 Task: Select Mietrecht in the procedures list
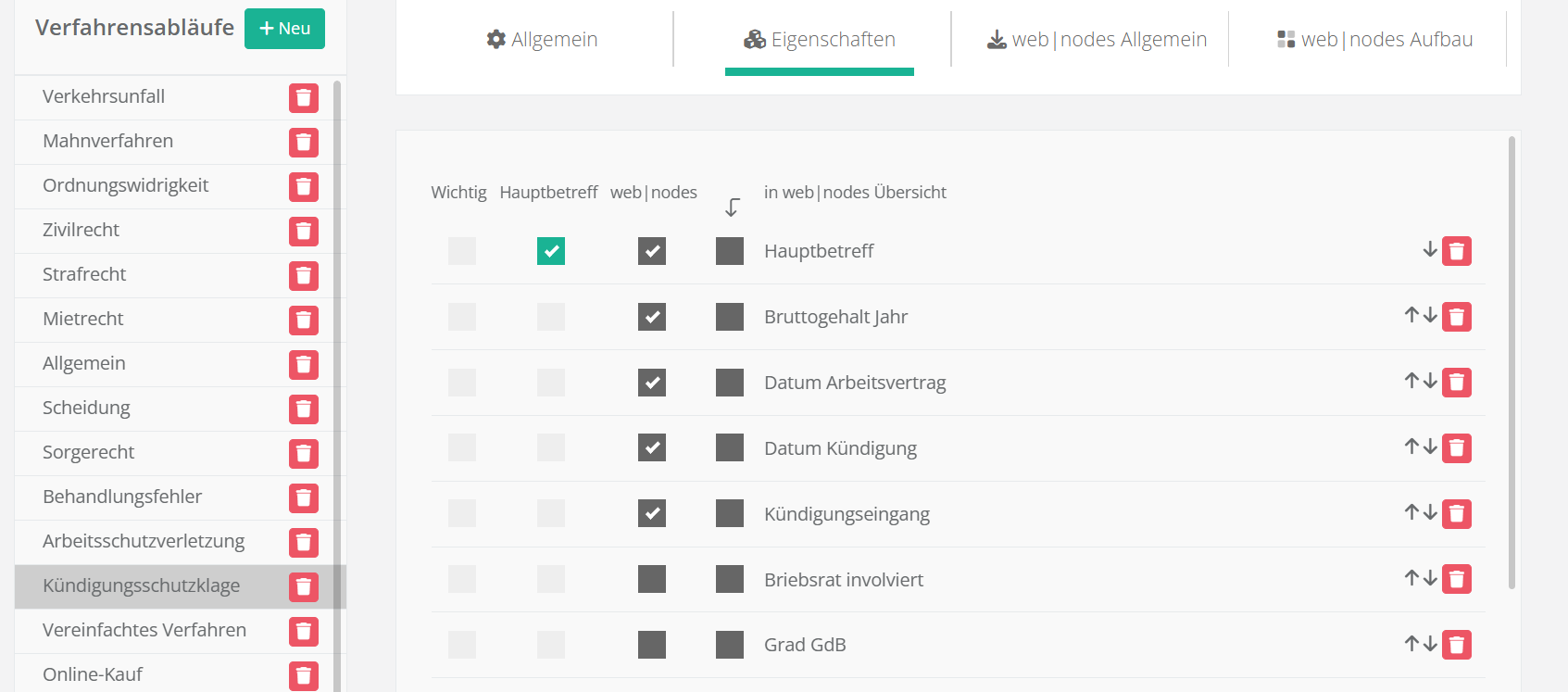click(x=83, y=319)
